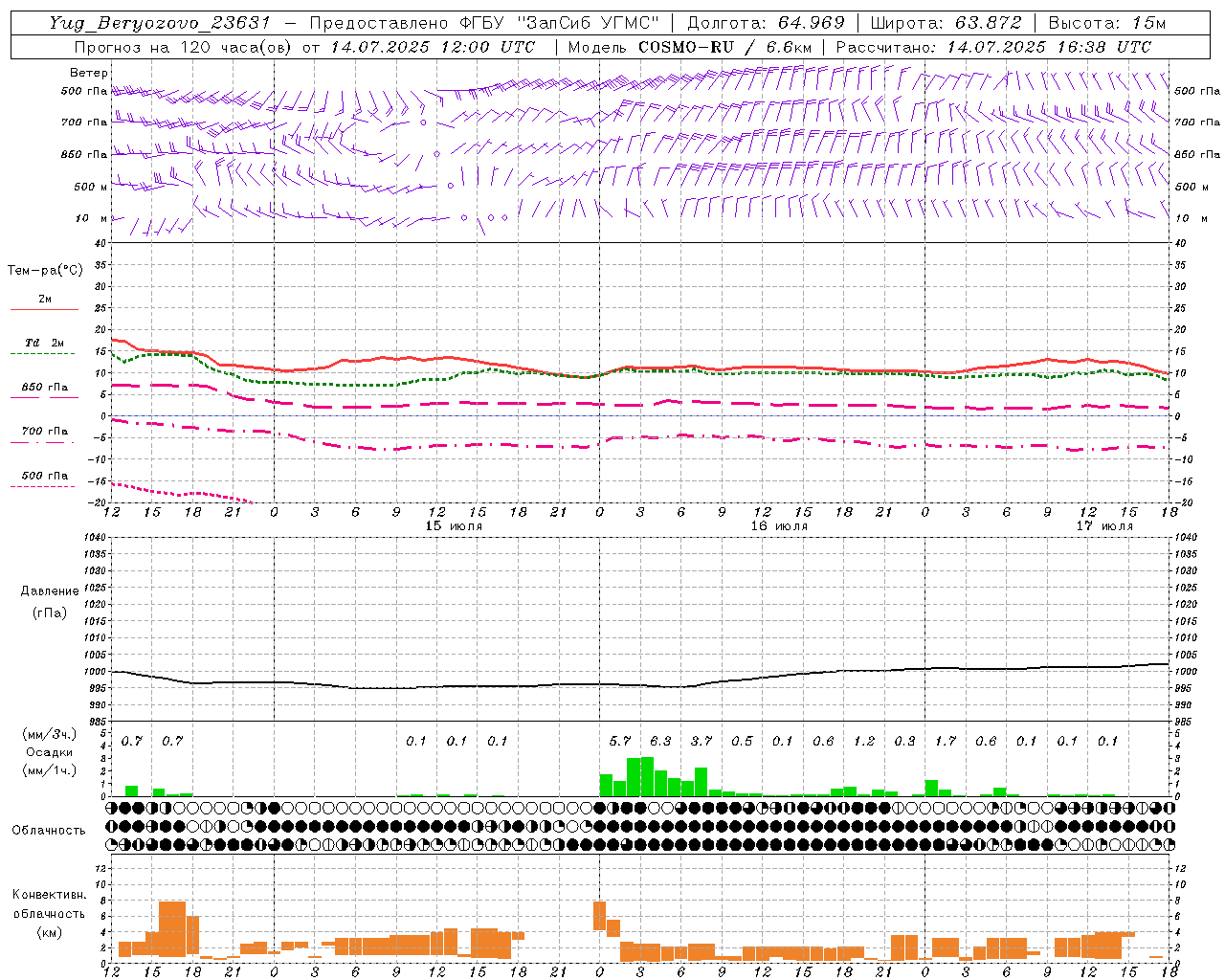The width and height of the screenshot is (1225, 980).
Task: Select forecast start time 14.07.2025 12:00 UTC
Action: pyautogui.click(x=432, y=47)
